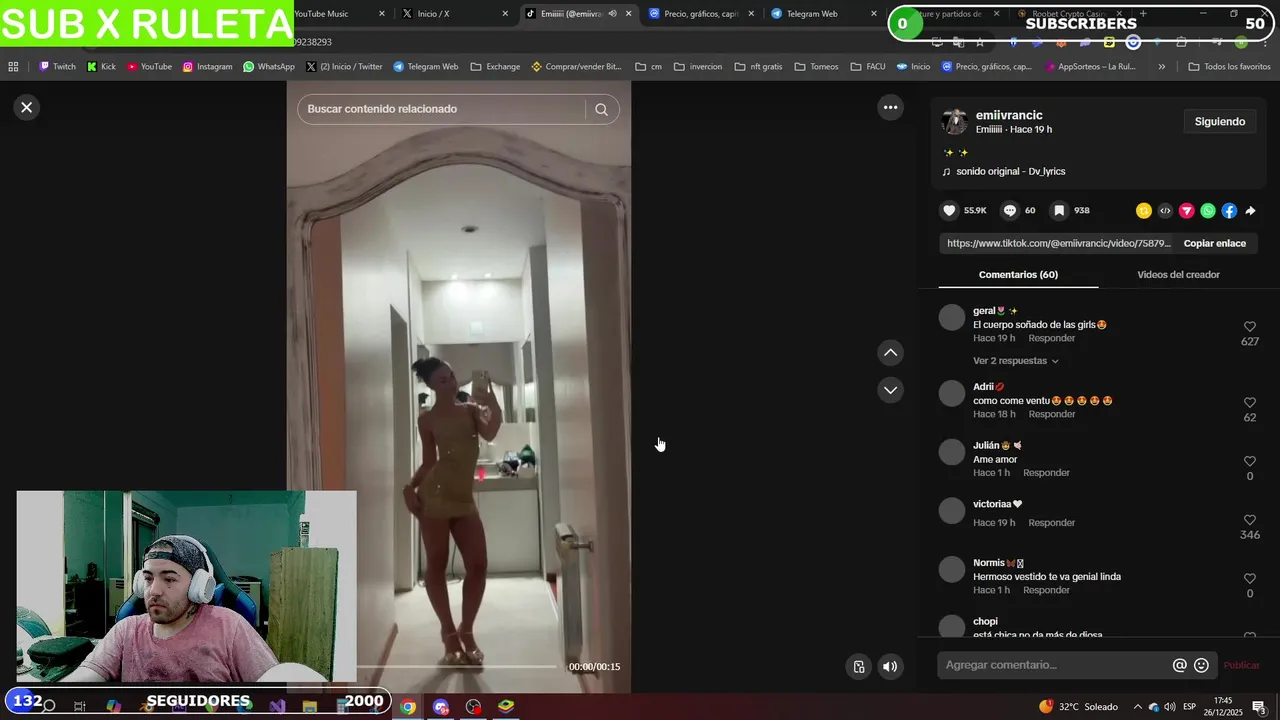Image resolution: width=1280 pixels, height=720 pixels.
Task: Open the YouTube bookmark
Action: pos(149,67)
